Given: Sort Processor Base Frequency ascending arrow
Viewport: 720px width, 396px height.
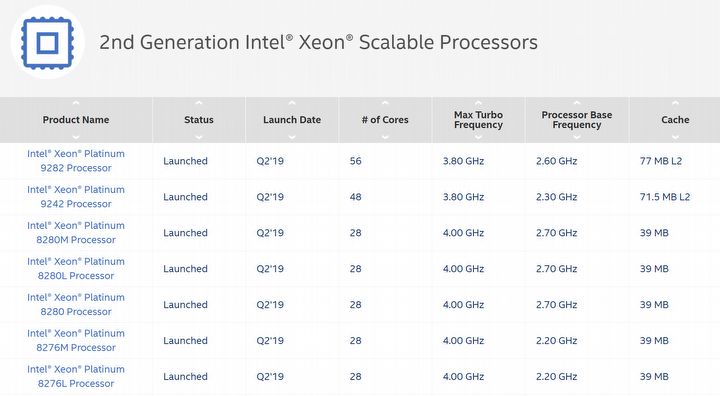Looking at the screenshot, I should click(577, 103).
